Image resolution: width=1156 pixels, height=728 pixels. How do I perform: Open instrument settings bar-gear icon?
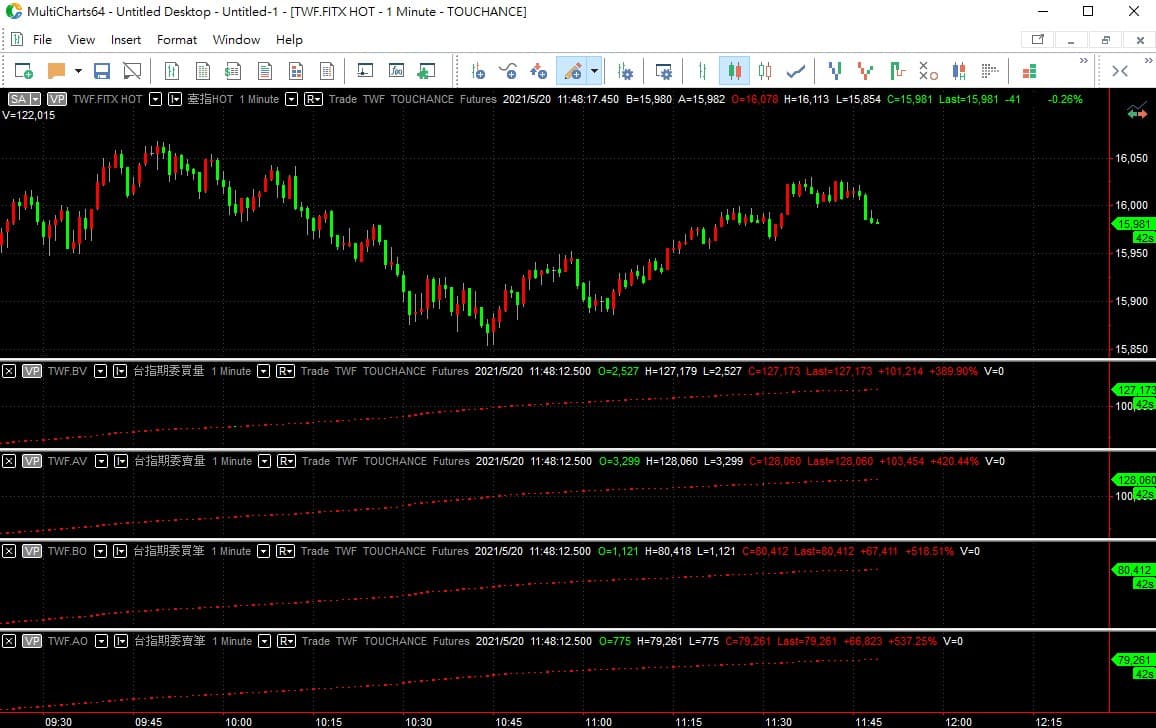tap(625, 71)
